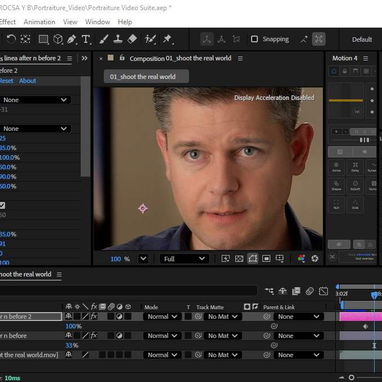Image resolution: width=382 pixels, height=382 pixels.
Task: Open the second None dropdown in Effect Controls
Action: tap(35, 129)
